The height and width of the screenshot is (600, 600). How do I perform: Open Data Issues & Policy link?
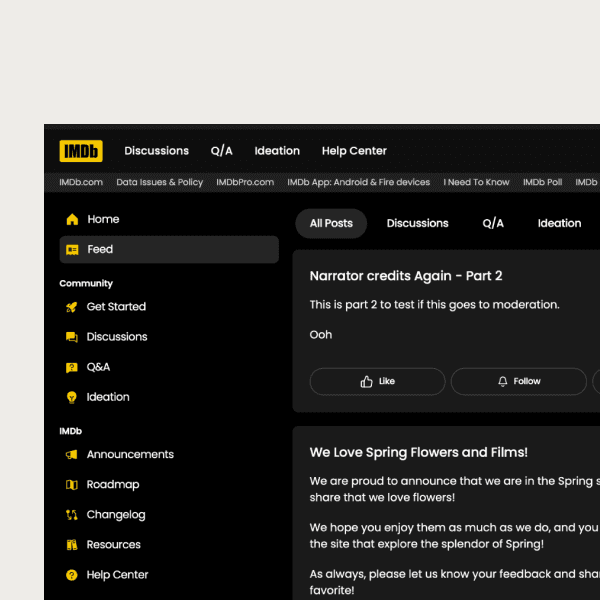click(x=160, y=182)
